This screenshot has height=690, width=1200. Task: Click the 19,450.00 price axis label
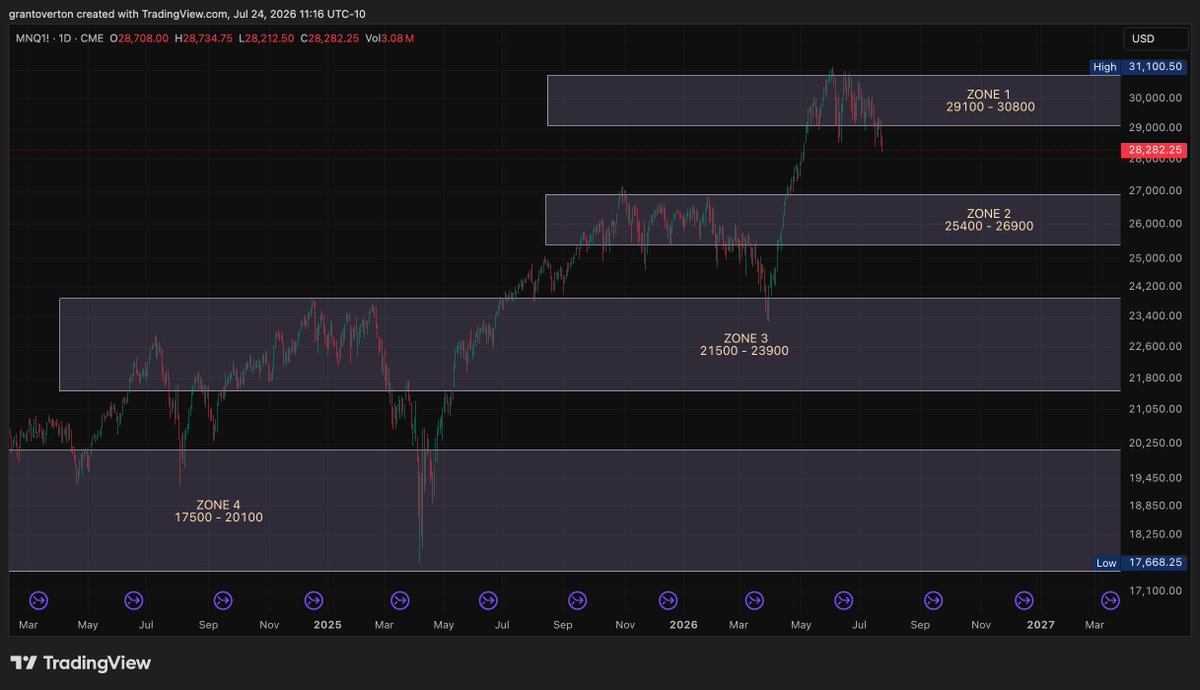(x=1156, y=478)
